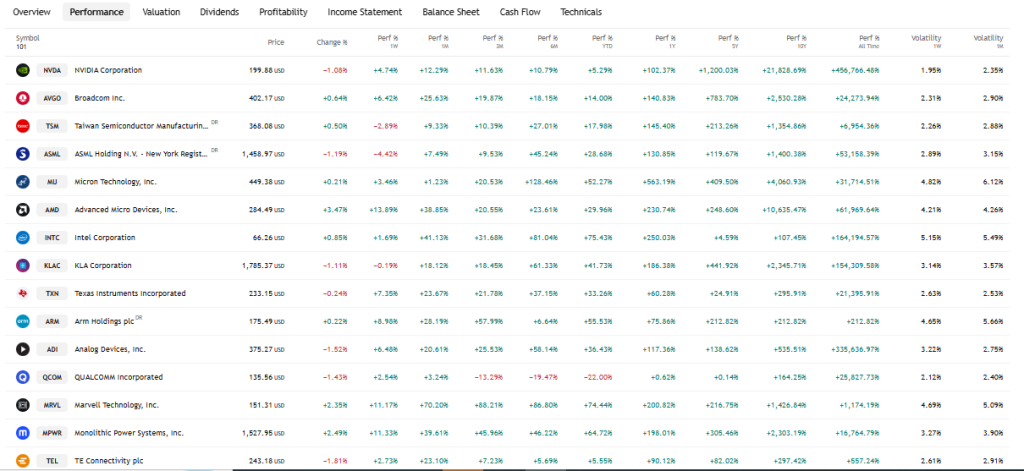Click the MU ticker badge
1024x471 pixels.
point(52,182)
